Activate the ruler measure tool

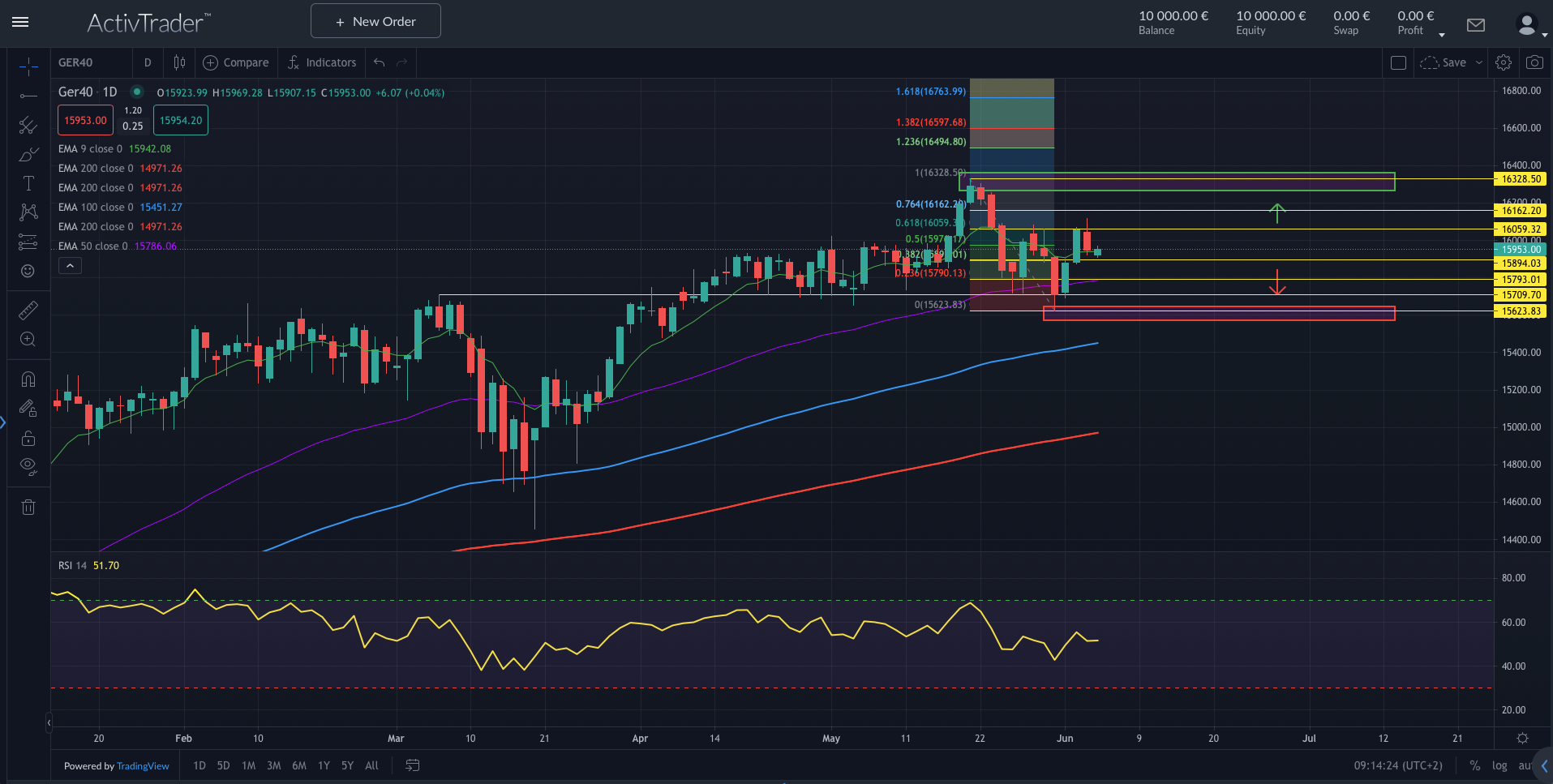click(x=28, y=310)
